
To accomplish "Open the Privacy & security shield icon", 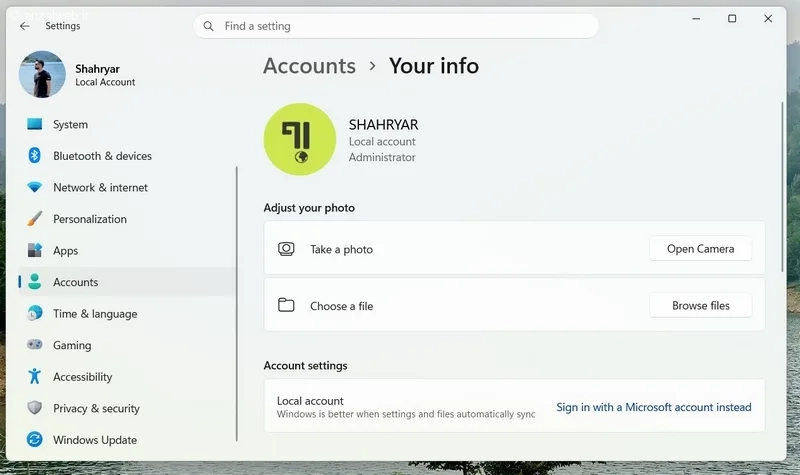I will coord(35,408).
